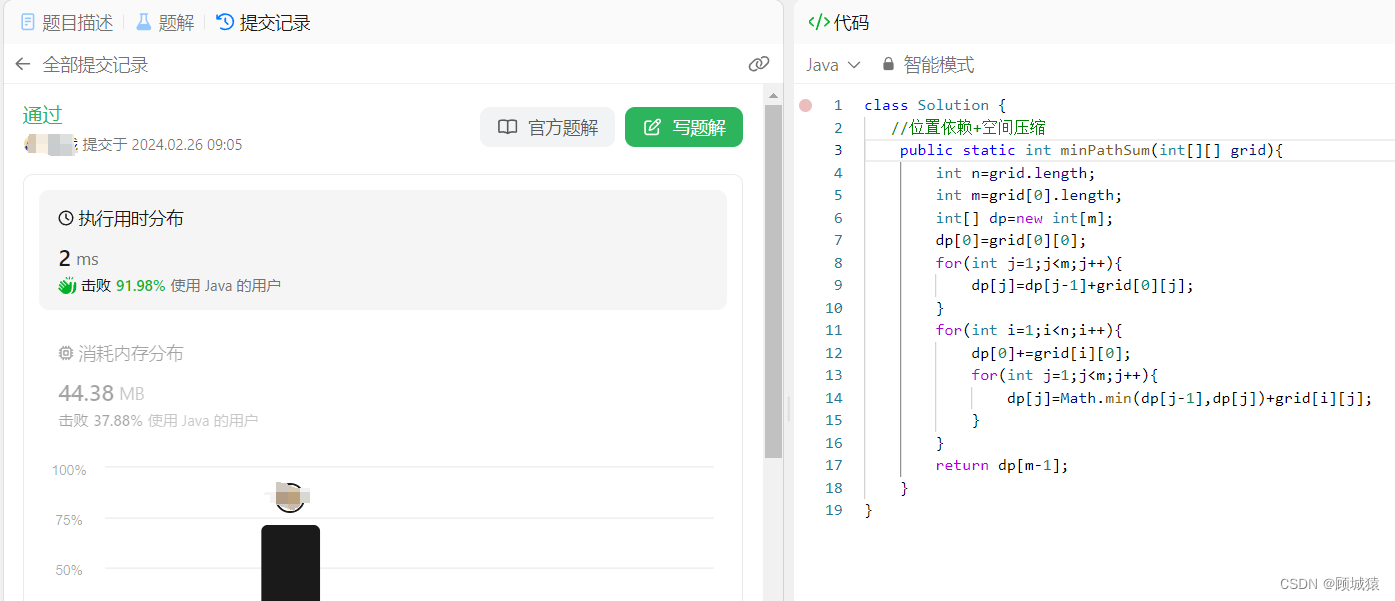Click the line 'int[] dp=new int[m];'

(x=1024, y=218)
